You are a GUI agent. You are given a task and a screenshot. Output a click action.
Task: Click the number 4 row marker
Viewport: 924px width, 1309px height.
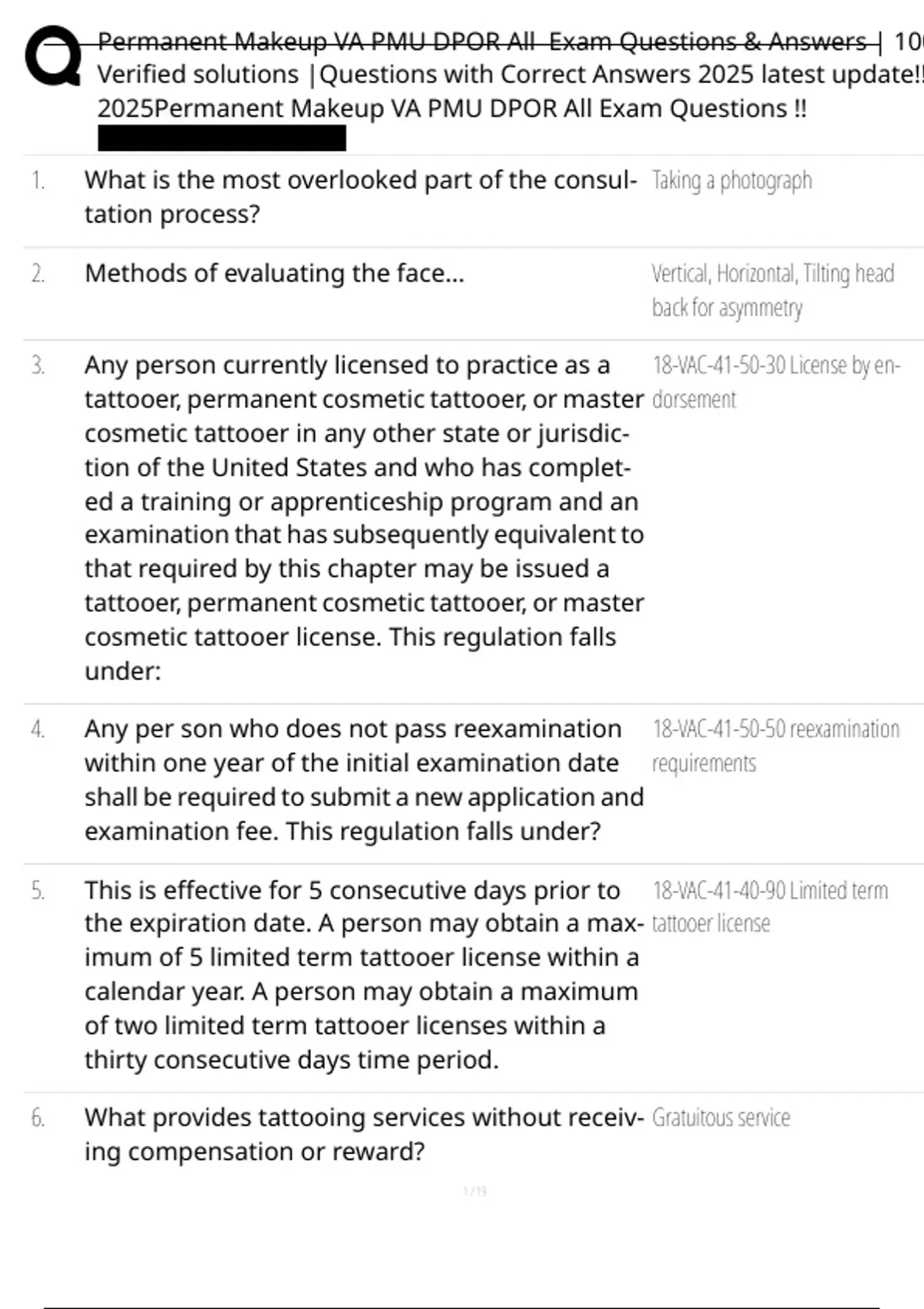point(38,729)
